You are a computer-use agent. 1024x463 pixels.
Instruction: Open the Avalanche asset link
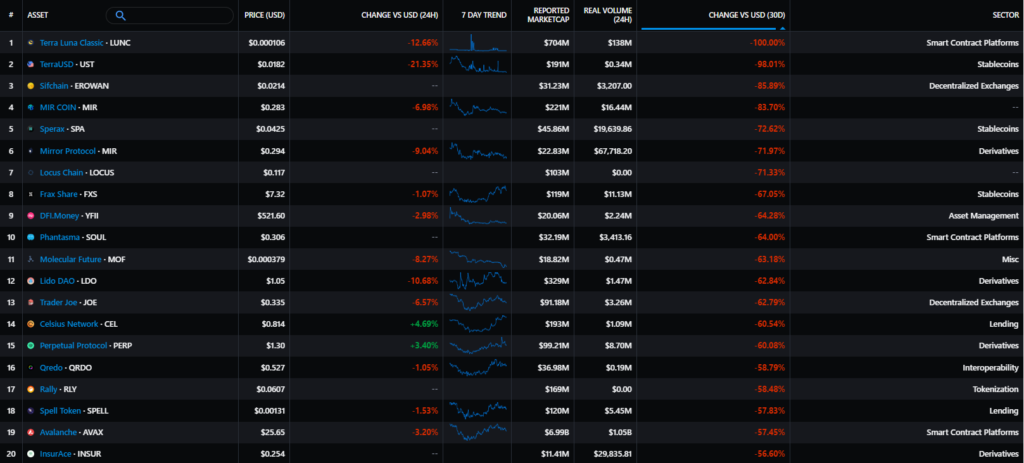click(57, 432)
